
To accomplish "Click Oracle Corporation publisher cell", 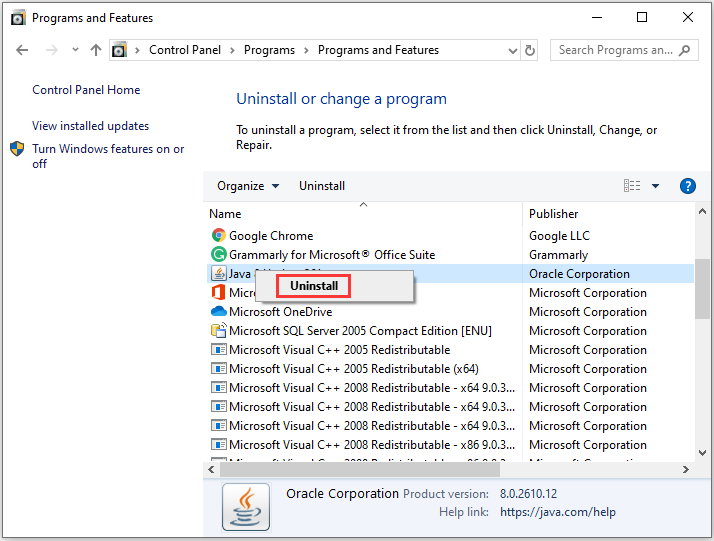I will [x=579, y=274].
